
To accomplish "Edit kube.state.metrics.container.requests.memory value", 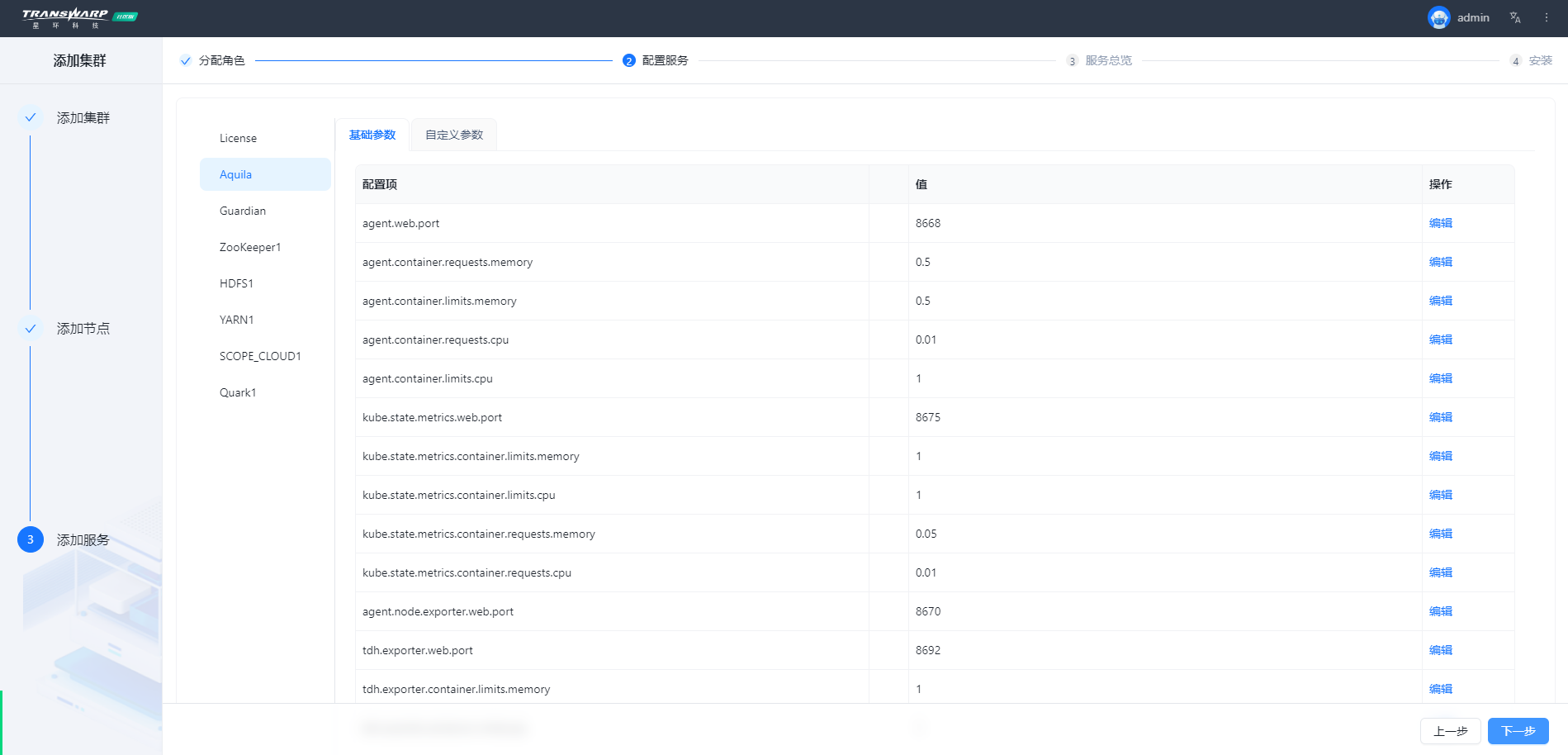I will tap(1441, 534).
